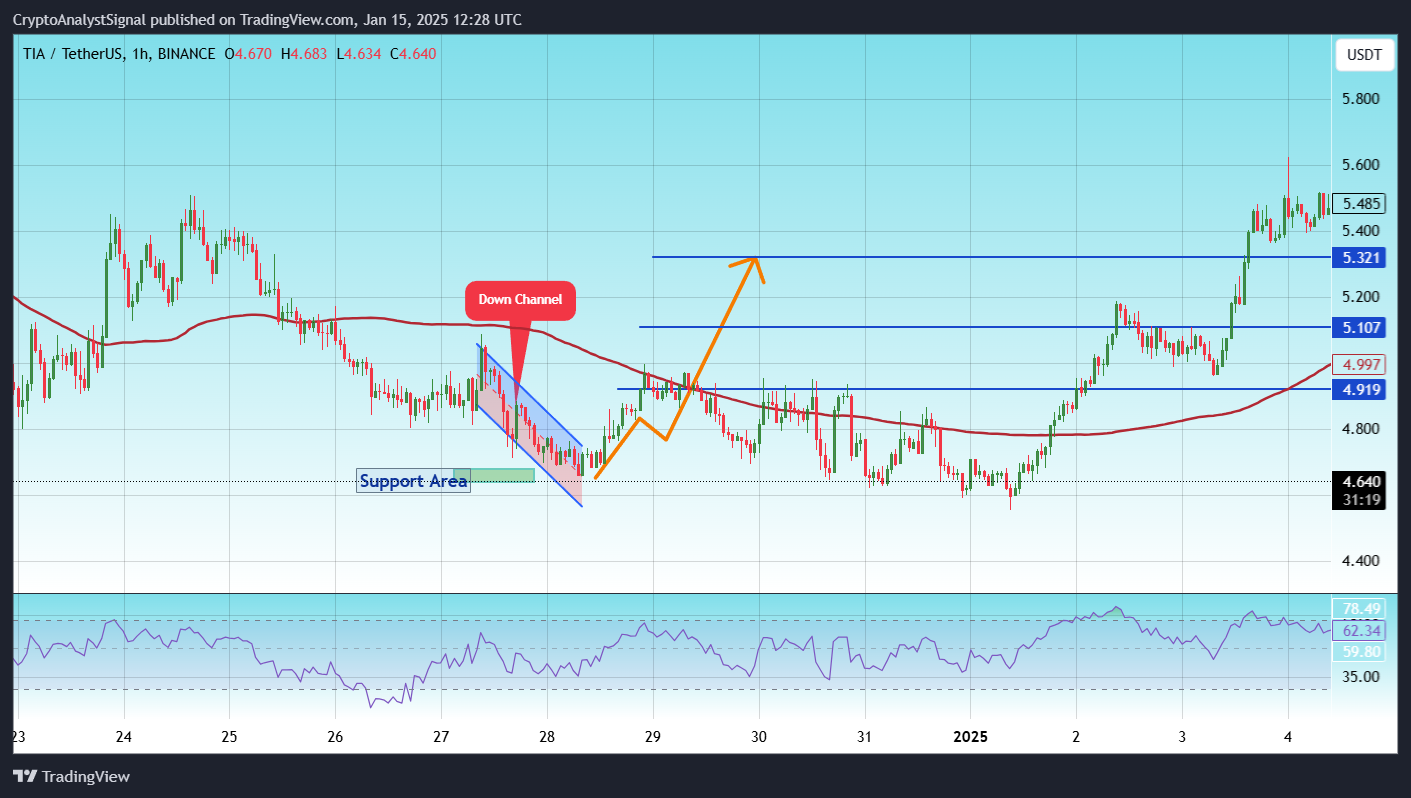Click the O4.670 open value
Image resolution: width=1411 pixels, height=798 pixels.
click(247, 53)
